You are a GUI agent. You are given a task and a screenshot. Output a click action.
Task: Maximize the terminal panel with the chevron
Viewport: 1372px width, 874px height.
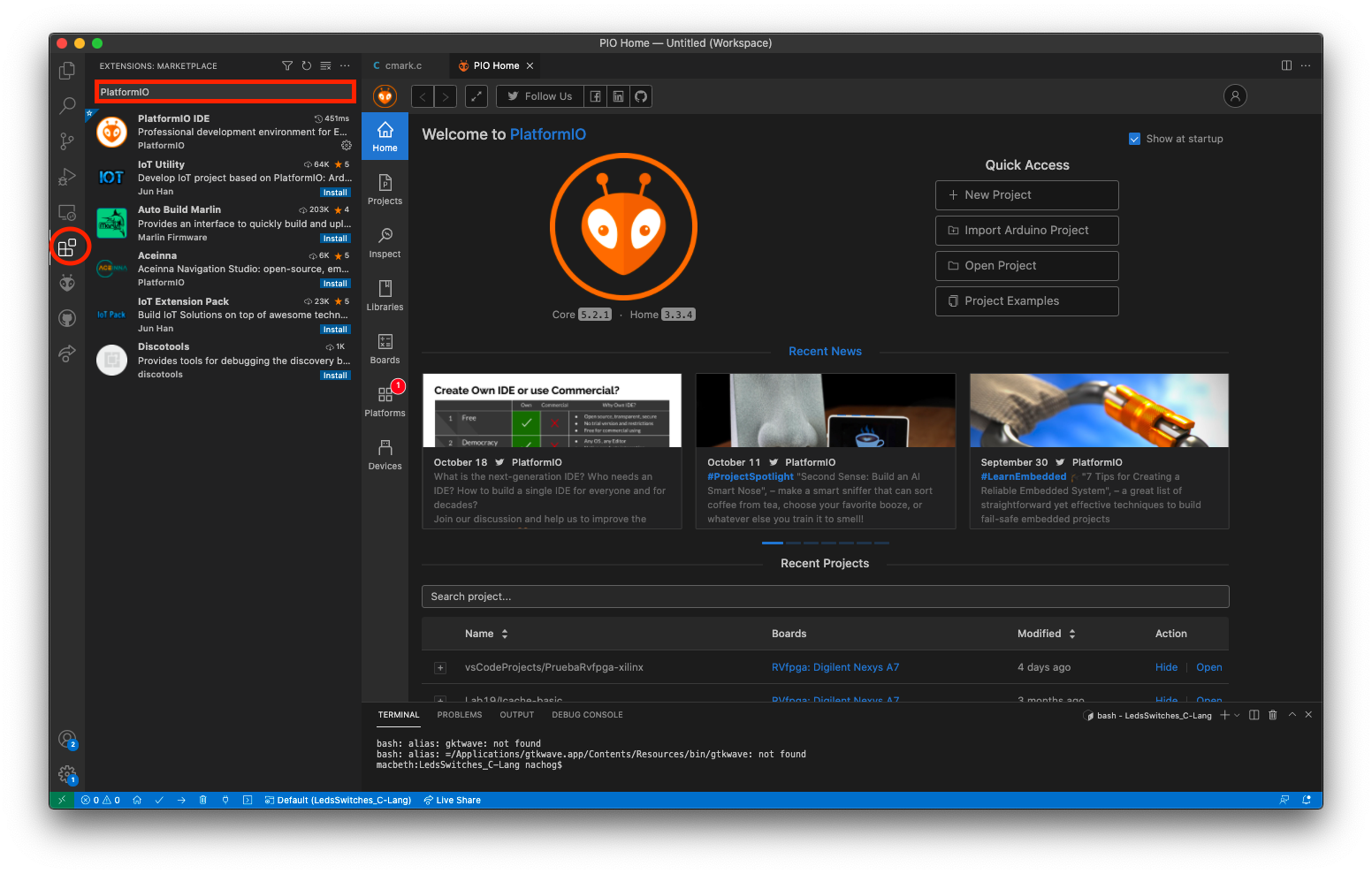pyautogui.click(x=1292, y=714)
